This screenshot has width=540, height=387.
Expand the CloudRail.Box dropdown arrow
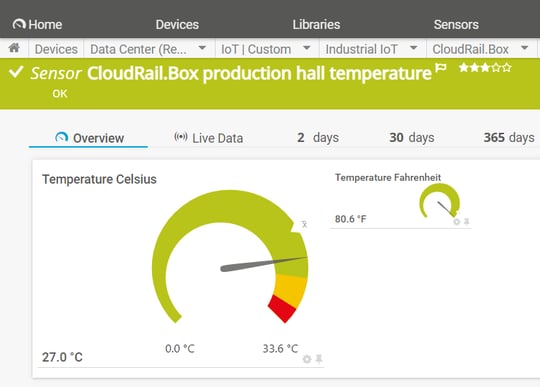(x=525, y=48)
